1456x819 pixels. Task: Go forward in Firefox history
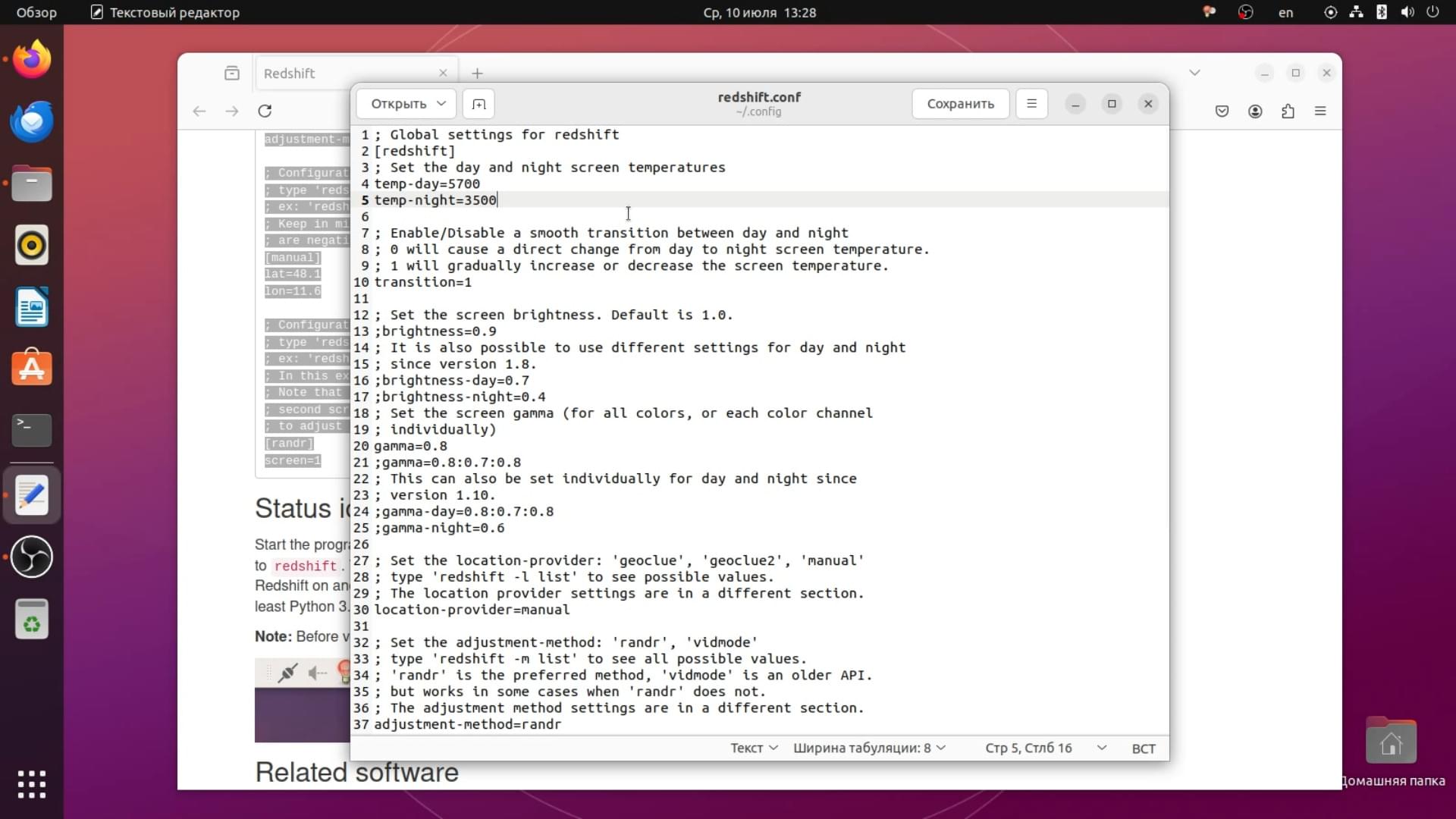(x=232, y=111)
